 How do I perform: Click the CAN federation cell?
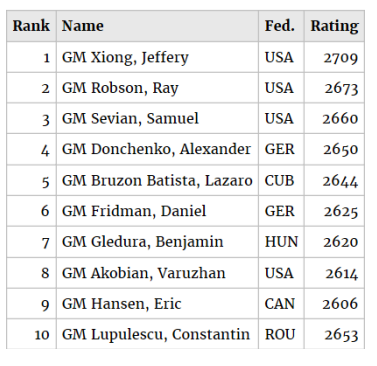[x=280, y=304]
